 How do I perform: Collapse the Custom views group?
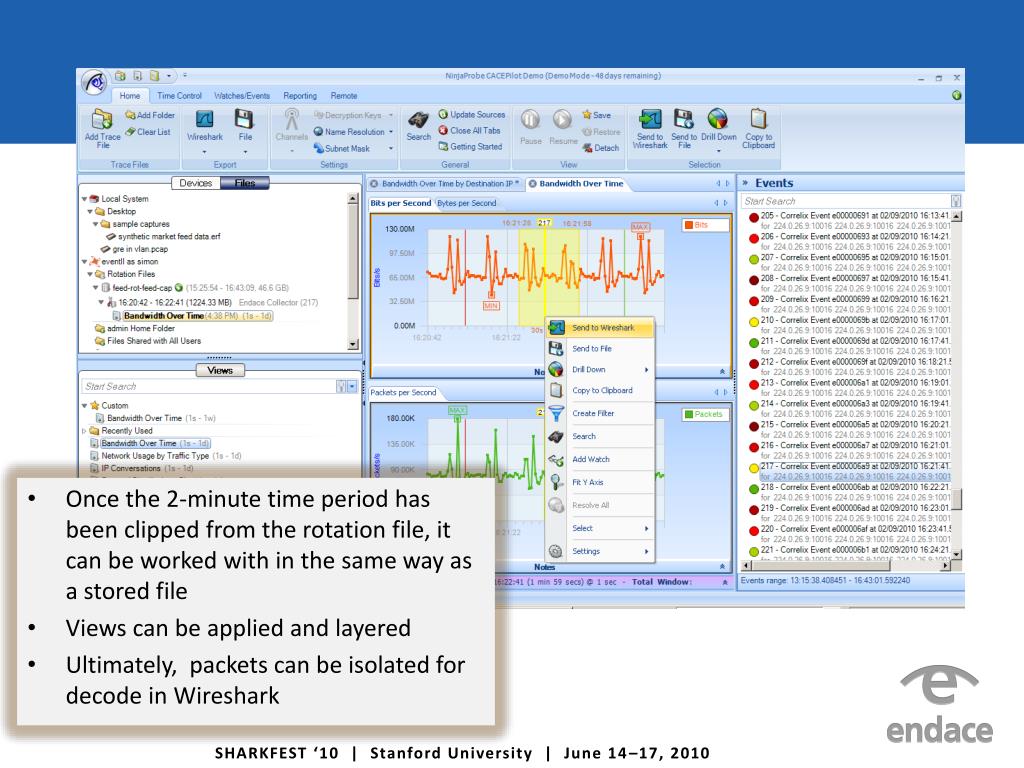[x=84, y=406]
